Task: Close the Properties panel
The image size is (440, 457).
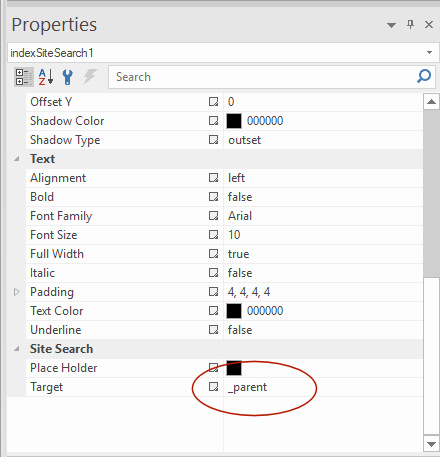Action: [429, 24]
